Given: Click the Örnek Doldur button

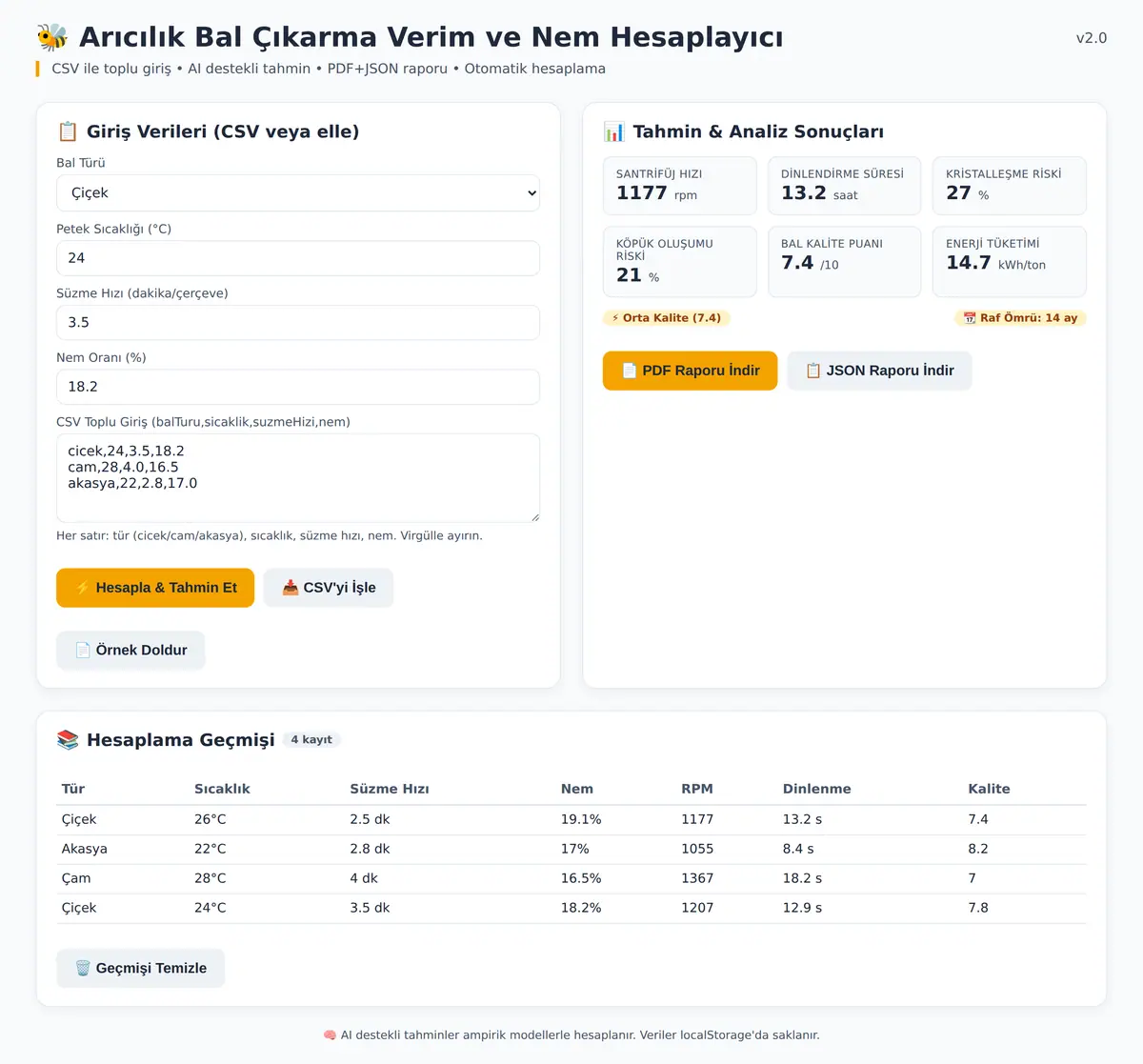Looking at the screenshot, I should pyautogui.click(x=130, y=650).
